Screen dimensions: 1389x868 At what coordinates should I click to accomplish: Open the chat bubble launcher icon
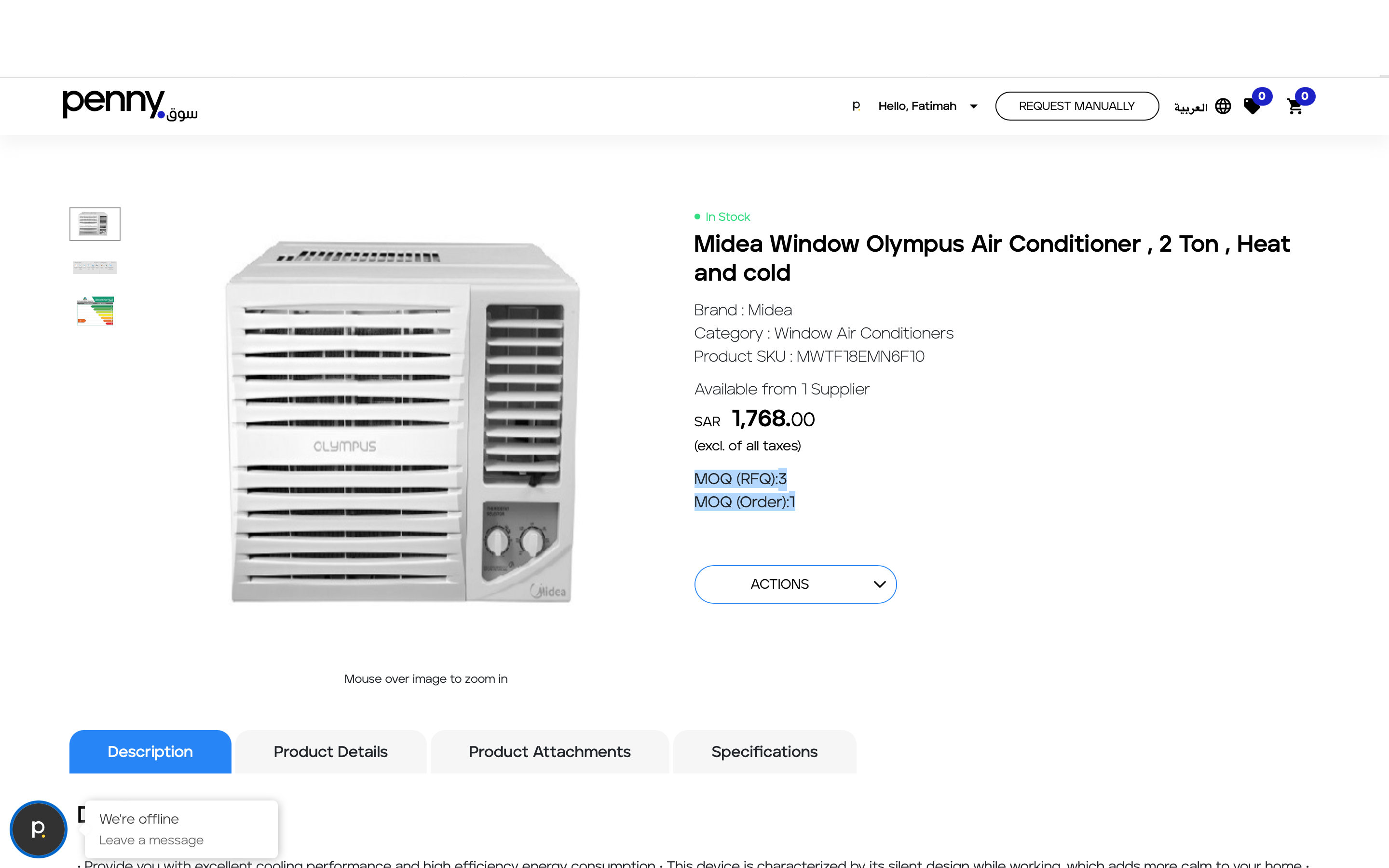pyautogui.click(x=39, y=829)
